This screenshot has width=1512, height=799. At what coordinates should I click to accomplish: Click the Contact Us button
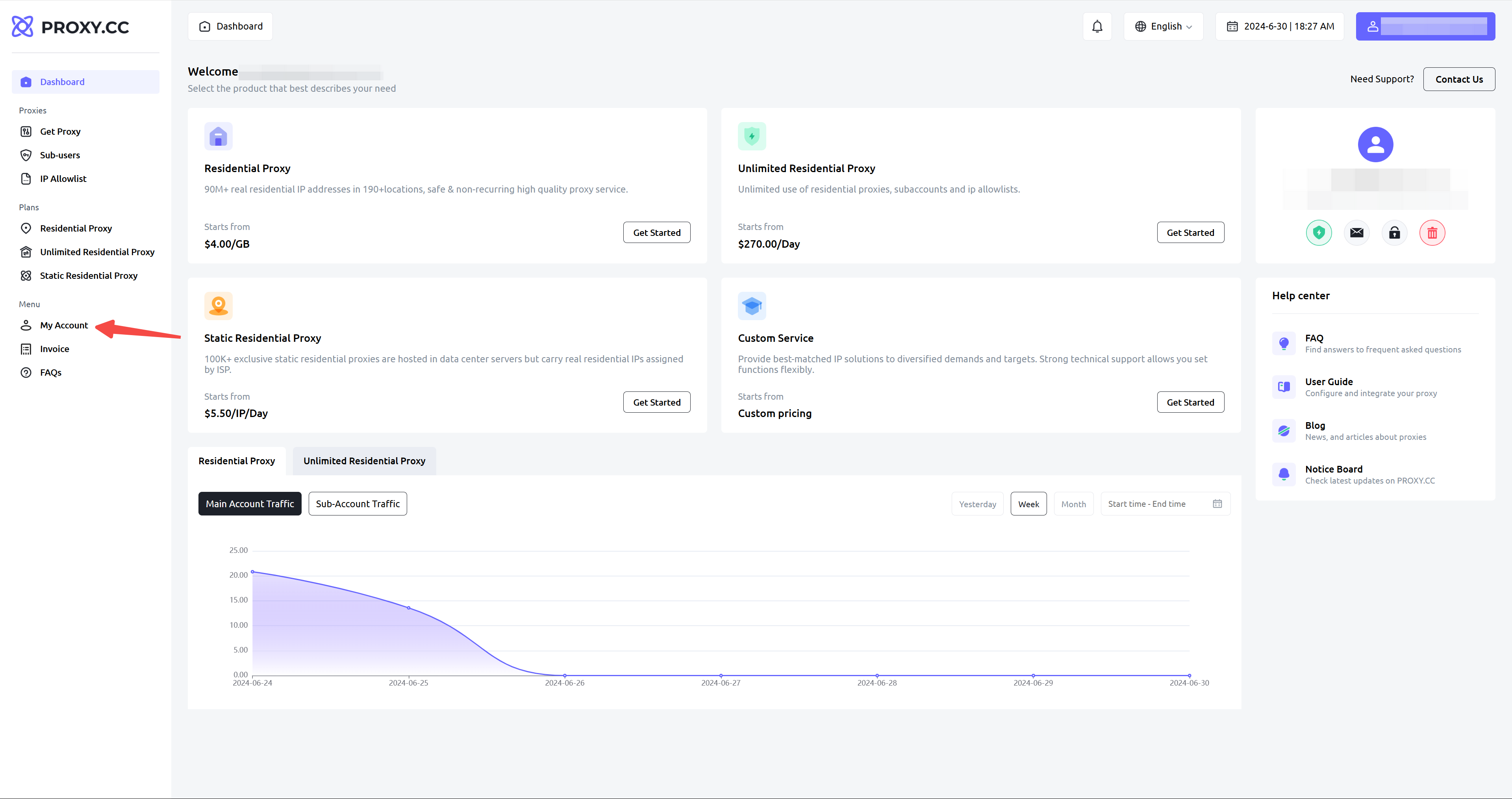point(1458,79)
